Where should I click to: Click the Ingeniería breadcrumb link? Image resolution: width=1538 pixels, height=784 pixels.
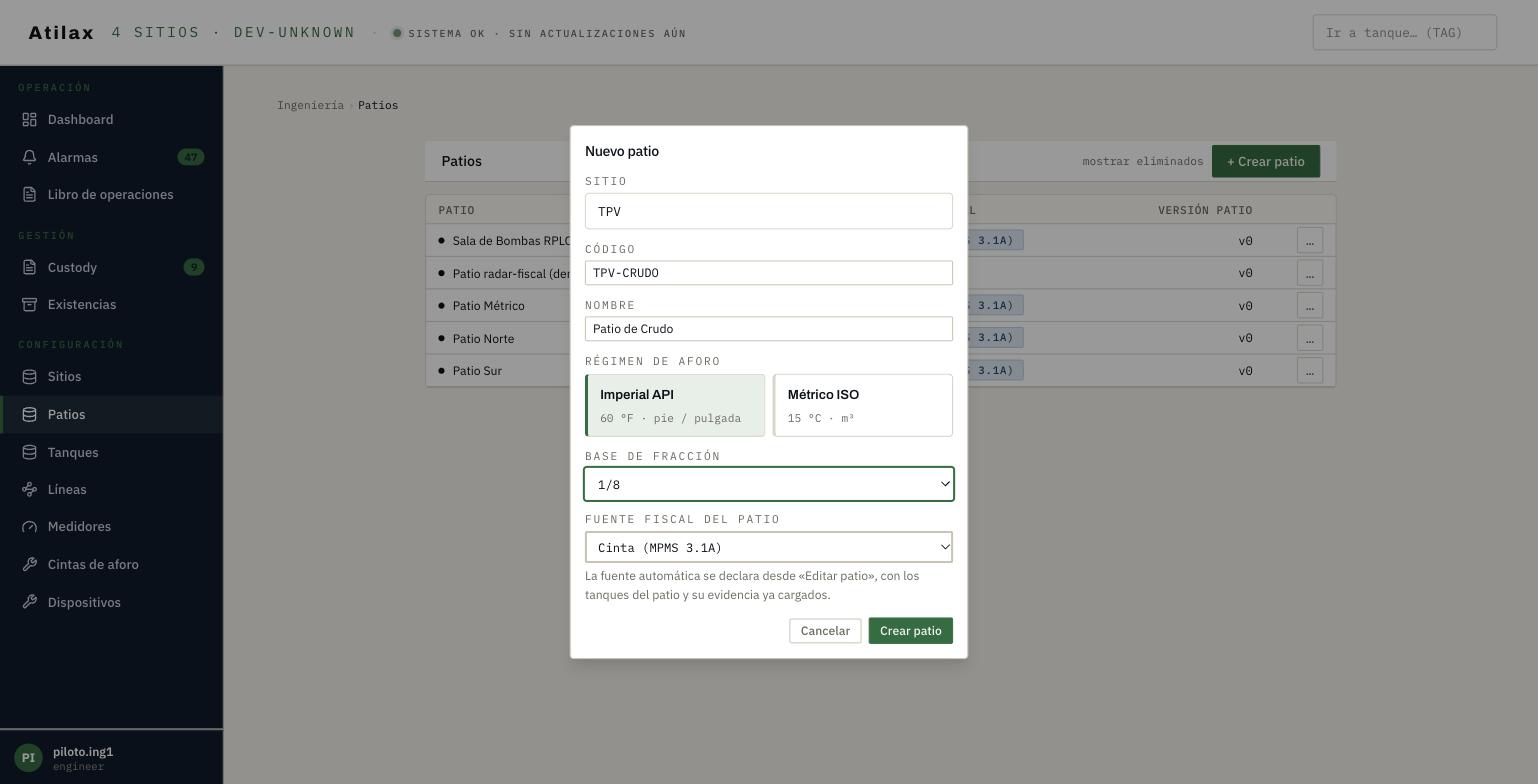coord(311,105)
